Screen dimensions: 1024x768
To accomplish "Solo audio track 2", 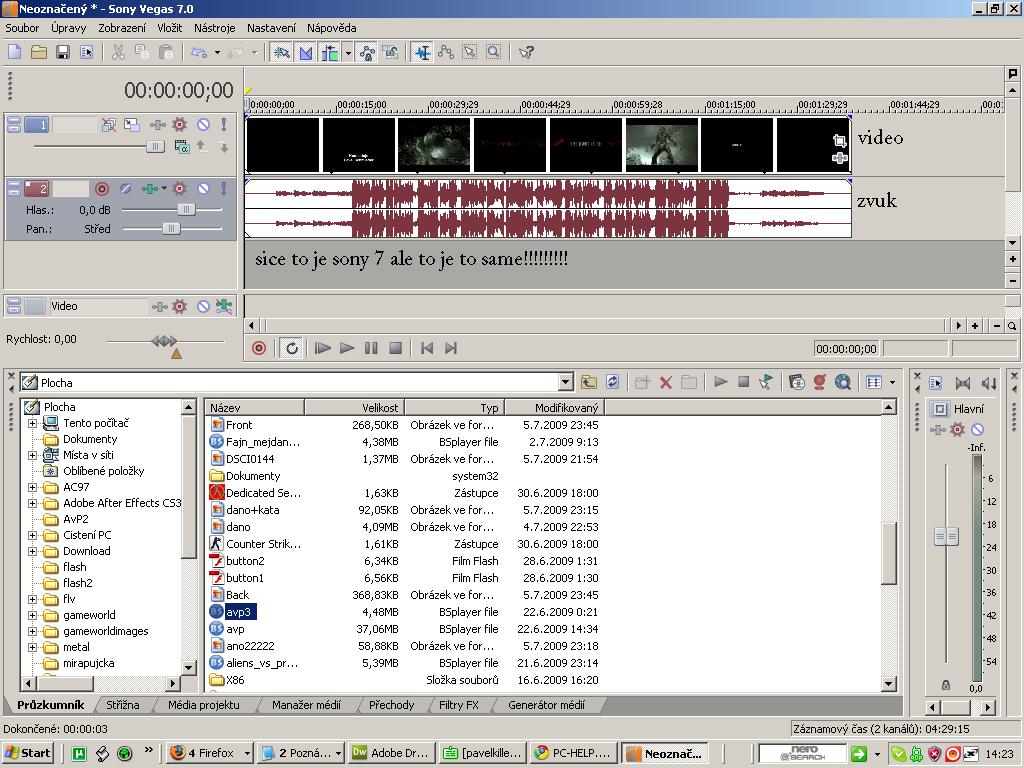I will [224, 188].
